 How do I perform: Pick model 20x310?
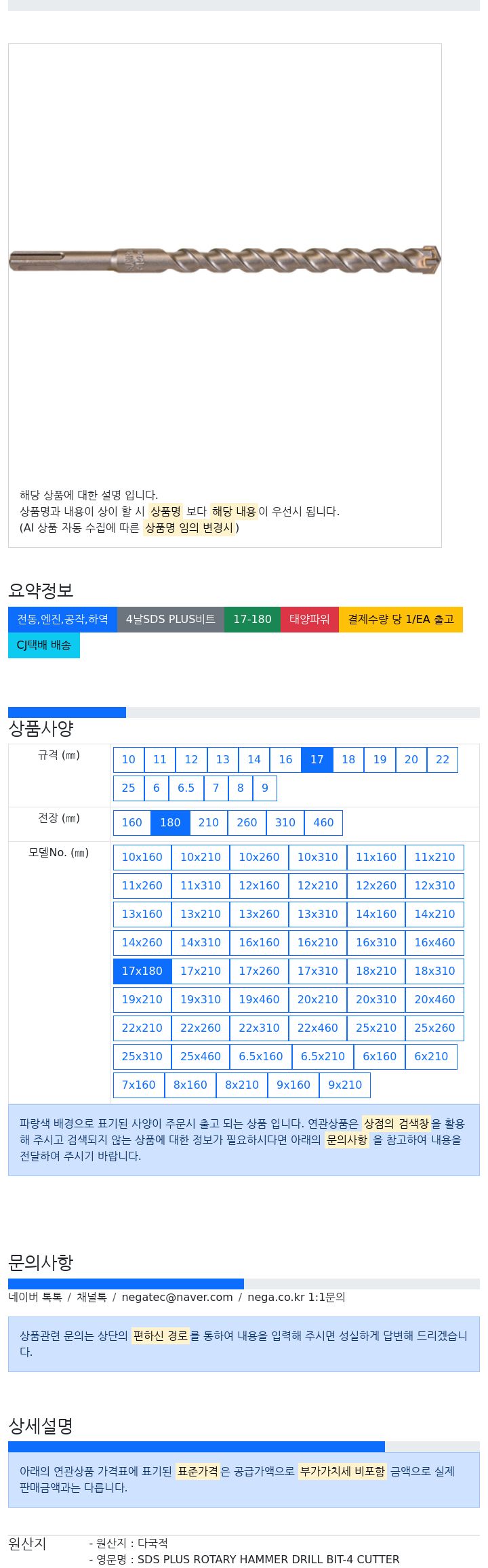[x=376, y=1000]
